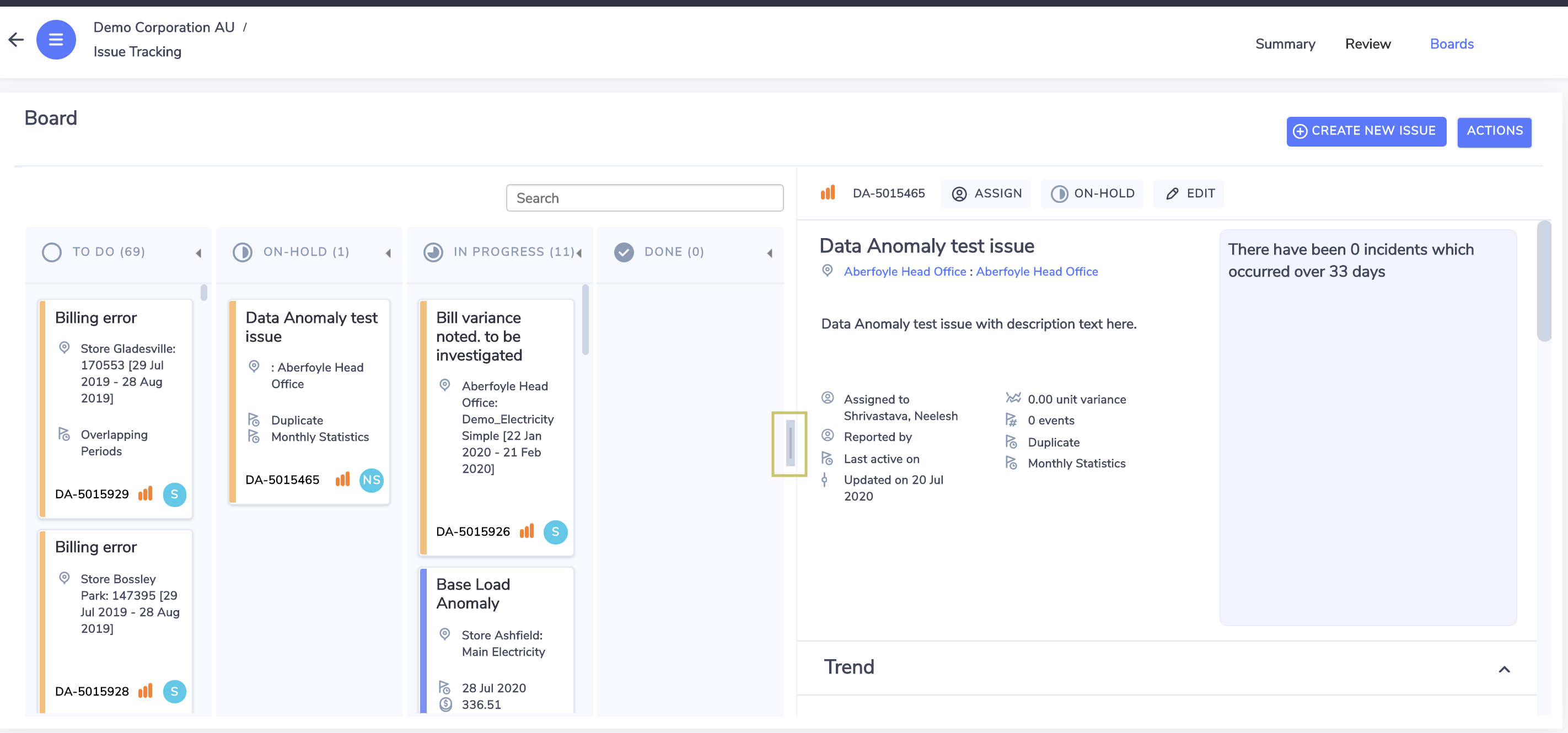Click the incidents summary box text
This screenshot has height=733, width=1568.
tap(1350, 260)
